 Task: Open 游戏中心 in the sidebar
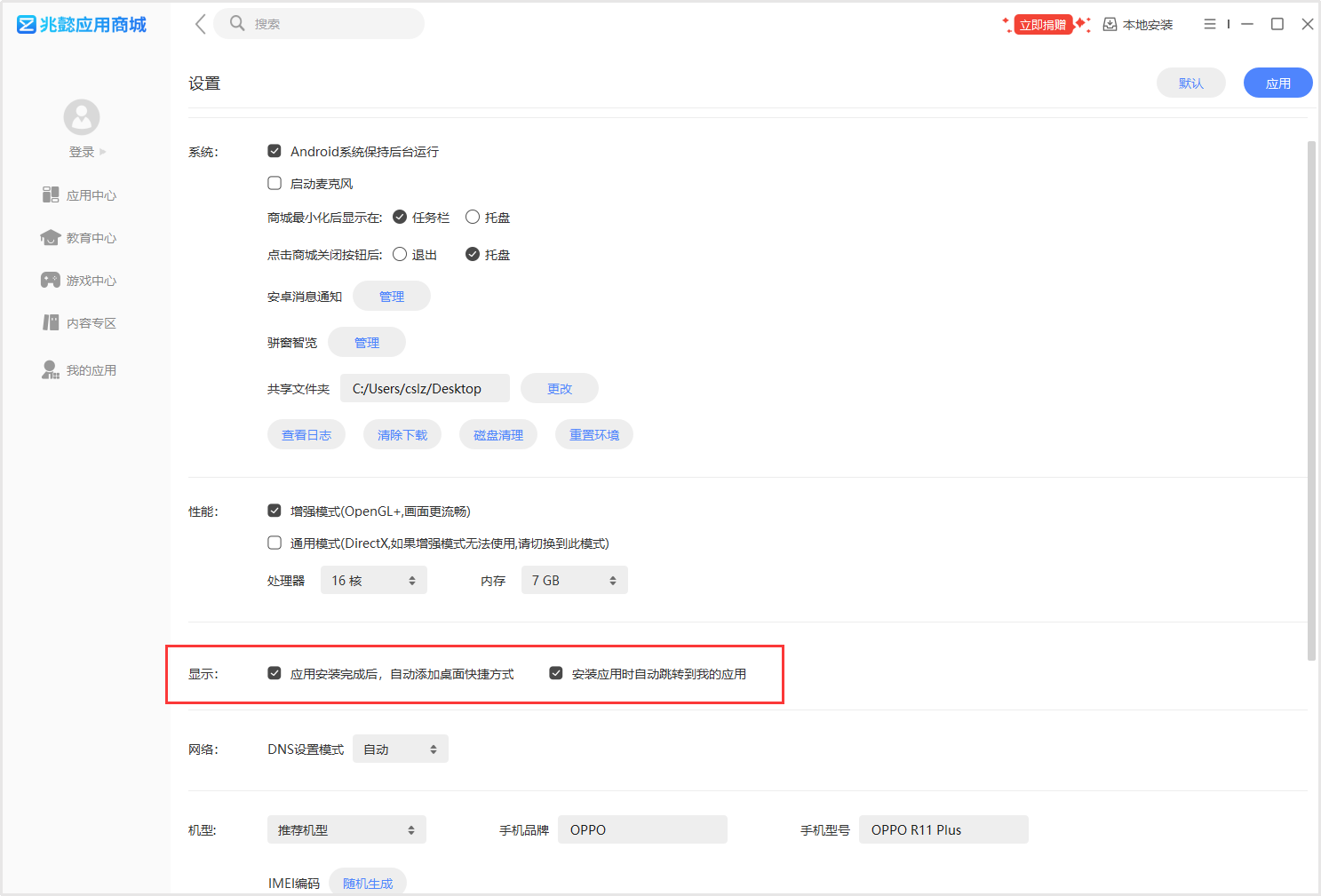(x=80, y=281)
